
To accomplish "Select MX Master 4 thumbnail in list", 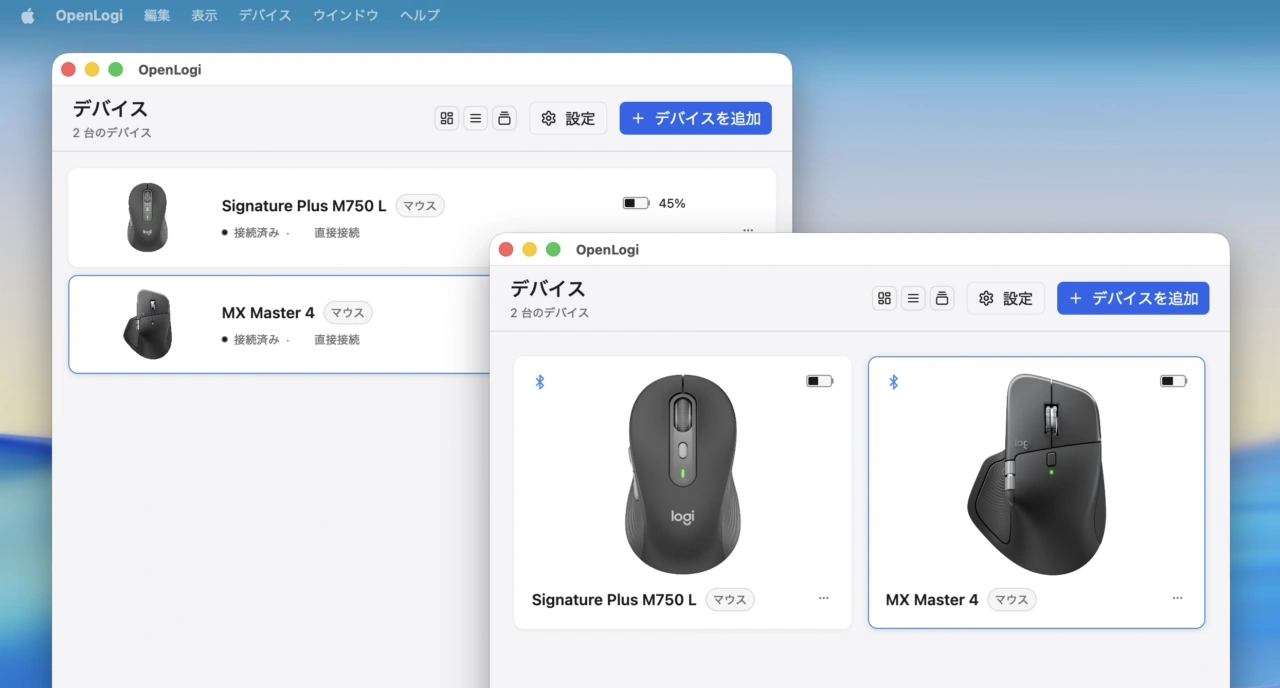I will pyautogui.click(x=148, y=324).
